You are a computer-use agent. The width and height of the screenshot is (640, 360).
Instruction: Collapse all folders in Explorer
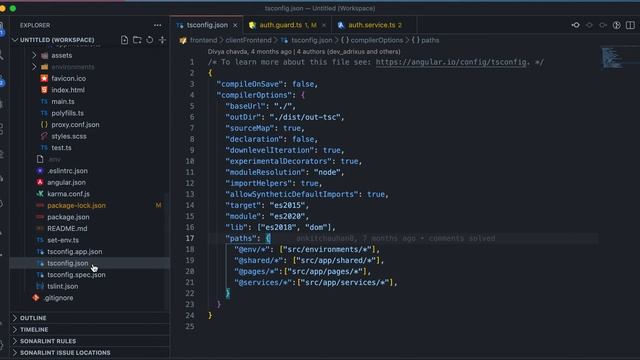coord(162,40)
